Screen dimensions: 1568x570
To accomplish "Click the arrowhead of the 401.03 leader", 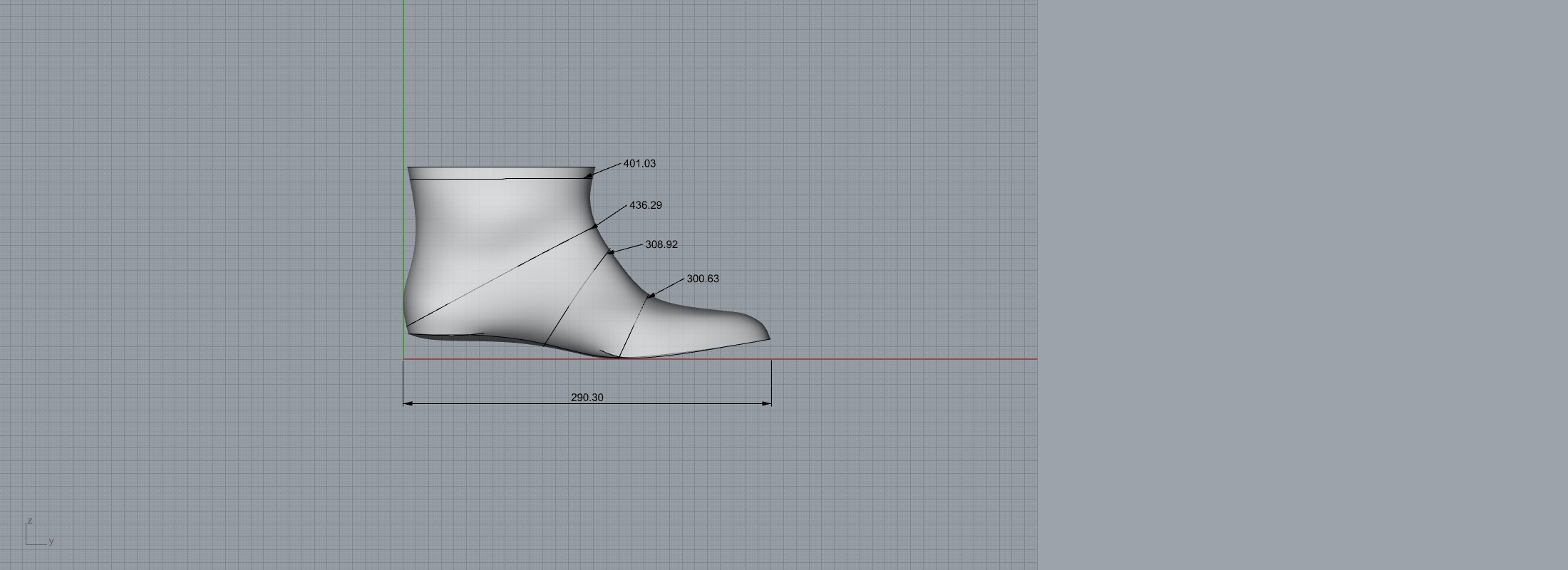I will (x=589, y=175).
